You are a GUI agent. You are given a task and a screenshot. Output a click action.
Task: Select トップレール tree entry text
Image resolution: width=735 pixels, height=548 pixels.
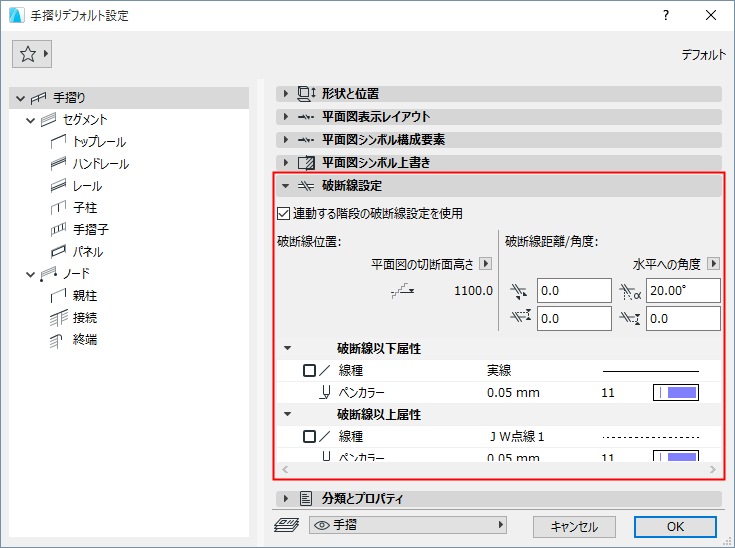click(99, 142)
